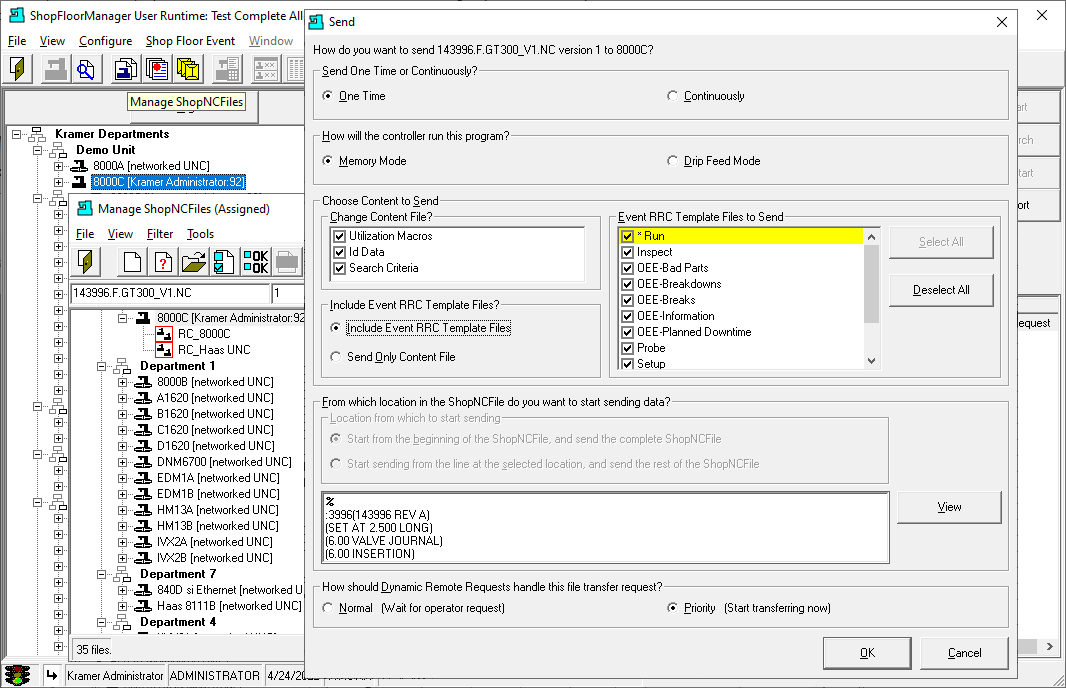Click the 143996.F.GT300_V1.NC filename field
Screen dimensions: 1066x688
point(170,293)
